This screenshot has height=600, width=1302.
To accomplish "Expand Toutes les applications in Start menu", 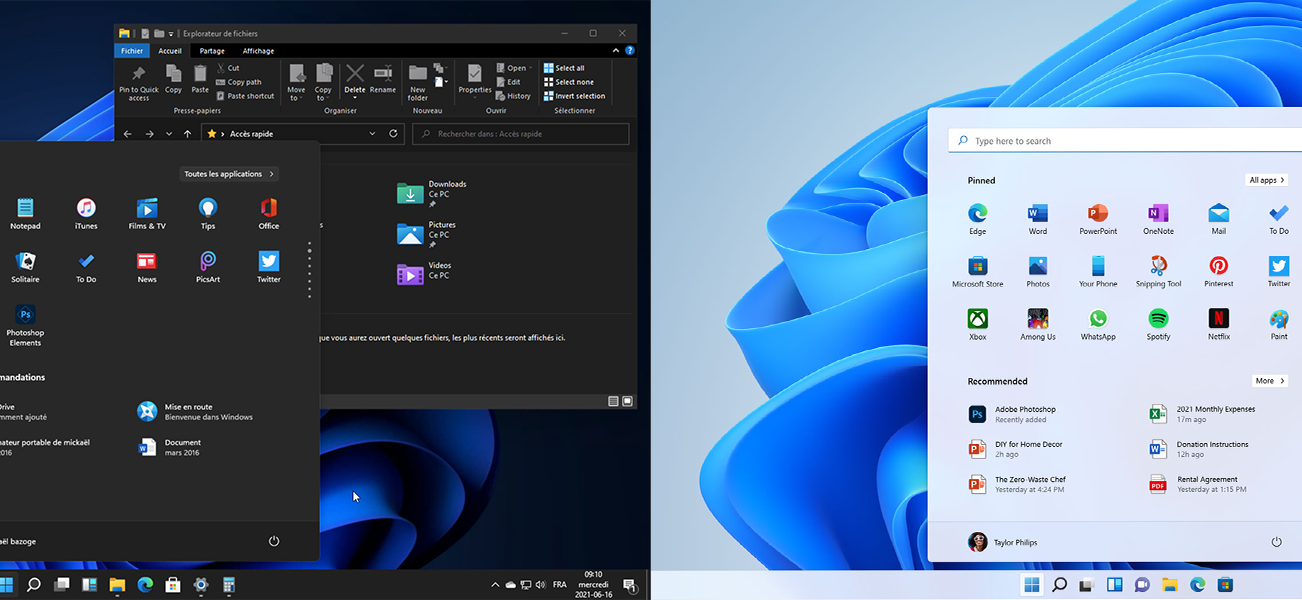I will [x=228, y=173].
